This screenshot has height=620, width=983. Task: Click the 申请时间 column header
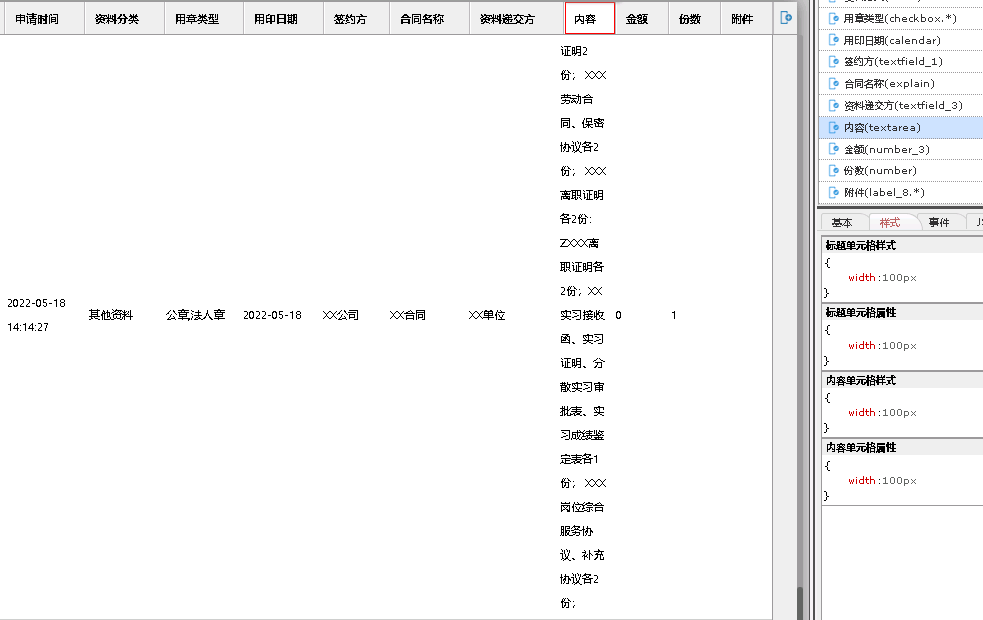click(37, 19)
